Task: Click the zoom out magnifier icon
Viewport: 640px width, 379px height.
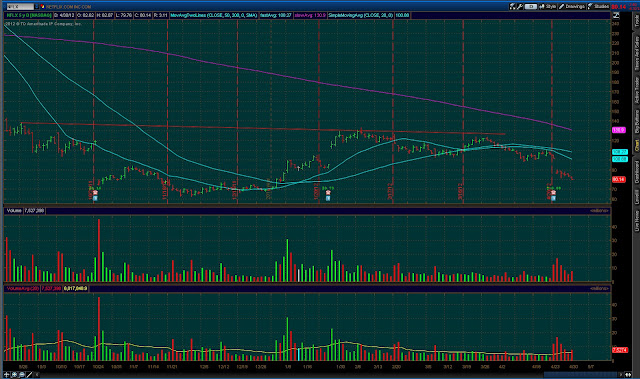Action: pyautogui.click(x=22, y=375)
